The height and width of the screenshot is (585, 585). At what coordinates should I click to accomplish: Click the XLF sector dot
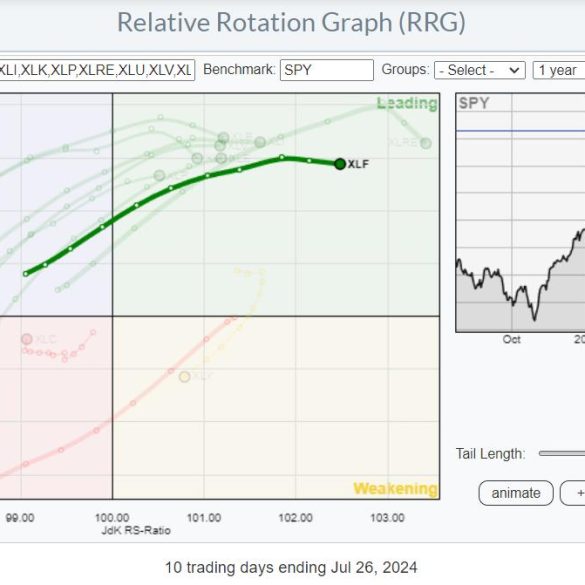[x=340, y=164]
